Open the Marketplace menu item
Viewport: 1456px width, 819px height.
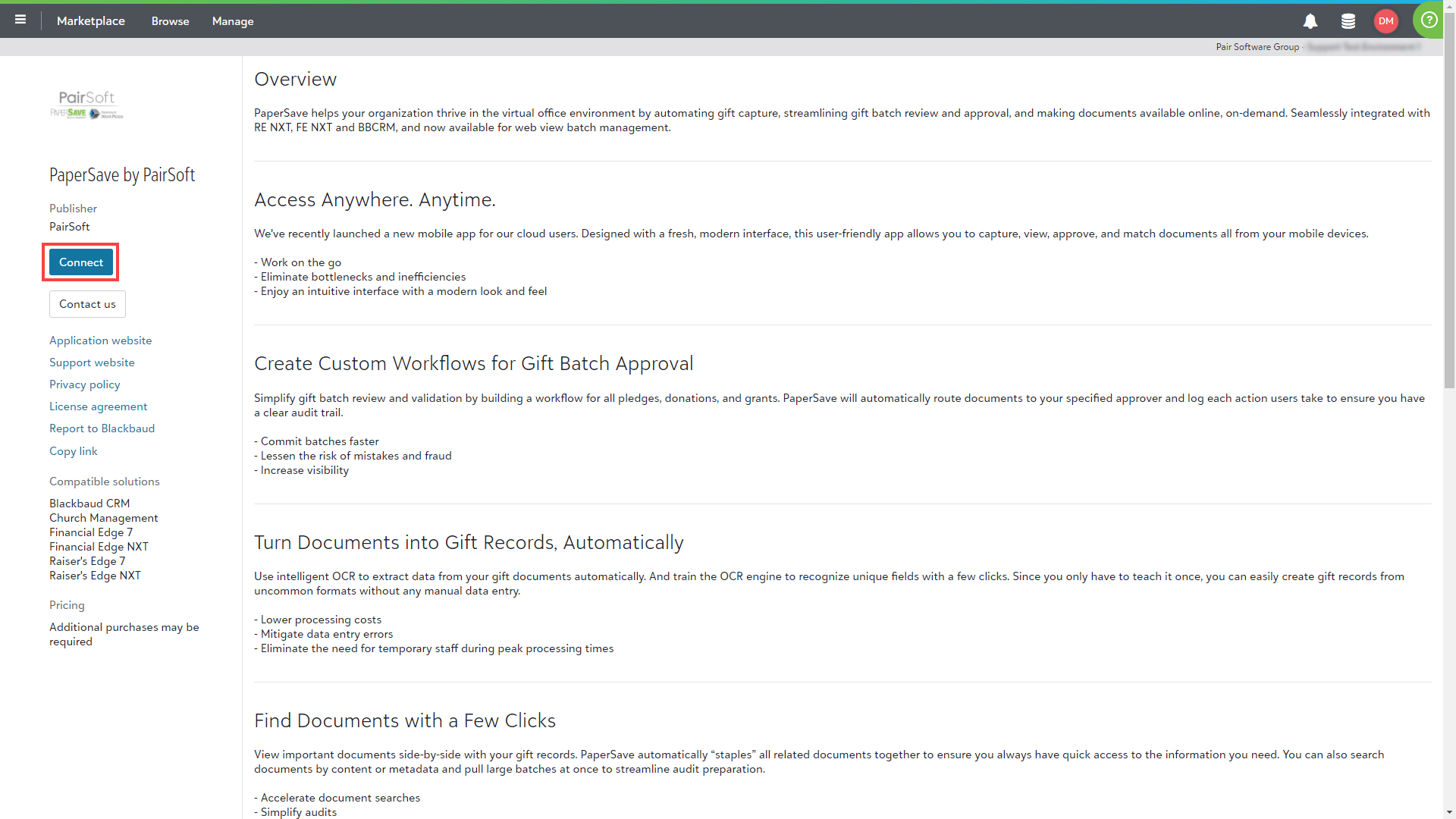91,21
